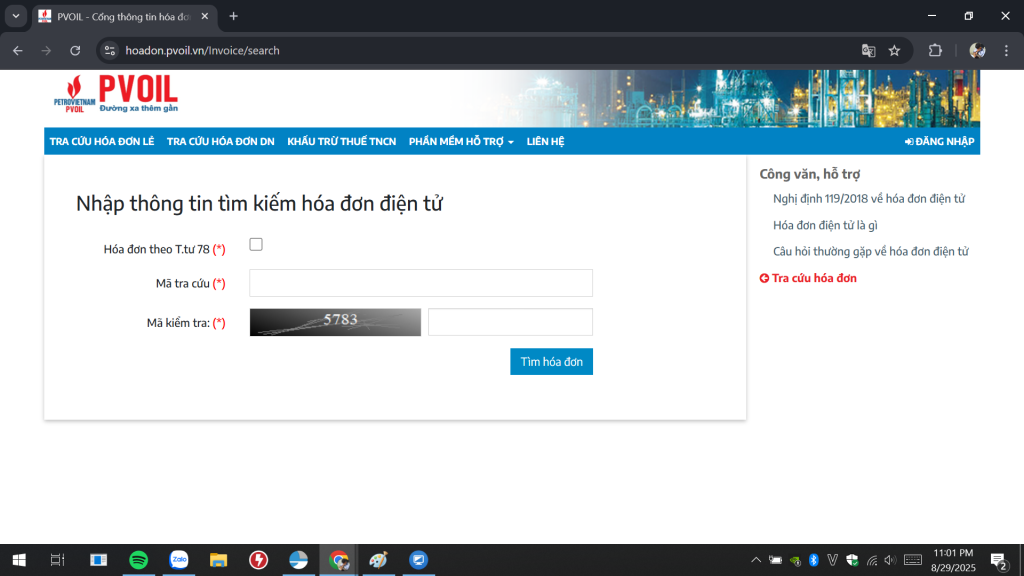Select the PVOIL - Cổng thông tin hóa đơn tab

point(124,16)
